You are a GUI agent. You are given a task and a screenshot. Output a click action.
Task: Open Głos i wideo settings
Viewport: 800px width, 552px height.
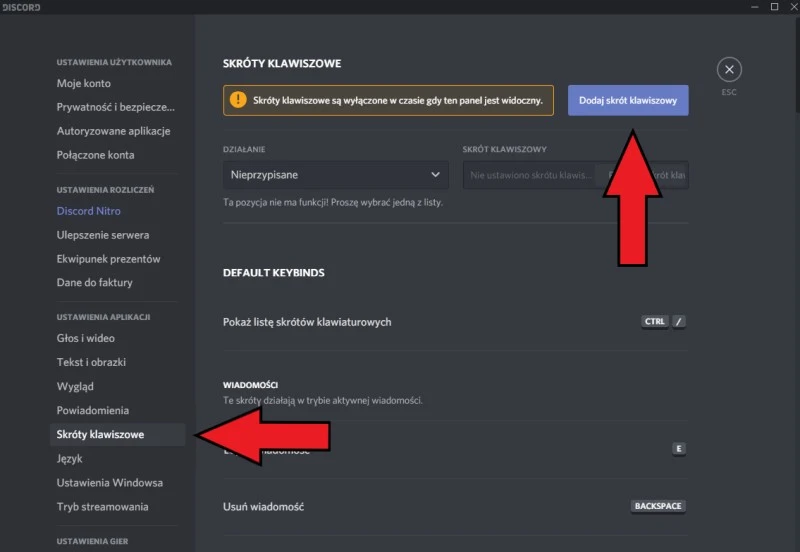[86, 338]
